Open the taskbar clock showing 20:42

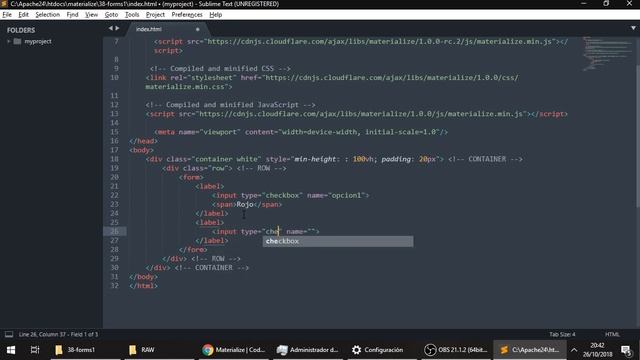click(x=598, y=350)
